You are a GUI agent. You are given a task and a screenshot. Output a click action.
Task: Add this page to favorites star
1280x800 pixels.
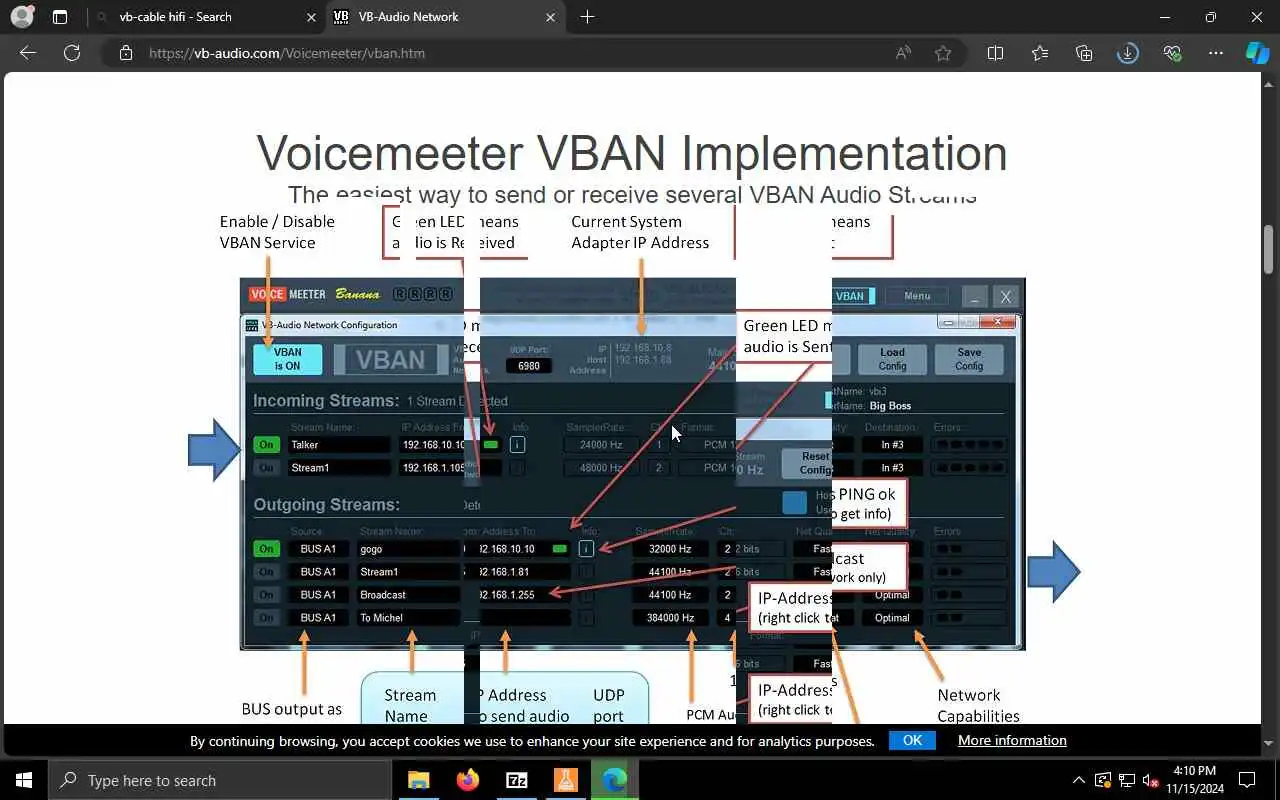point(943,53)
